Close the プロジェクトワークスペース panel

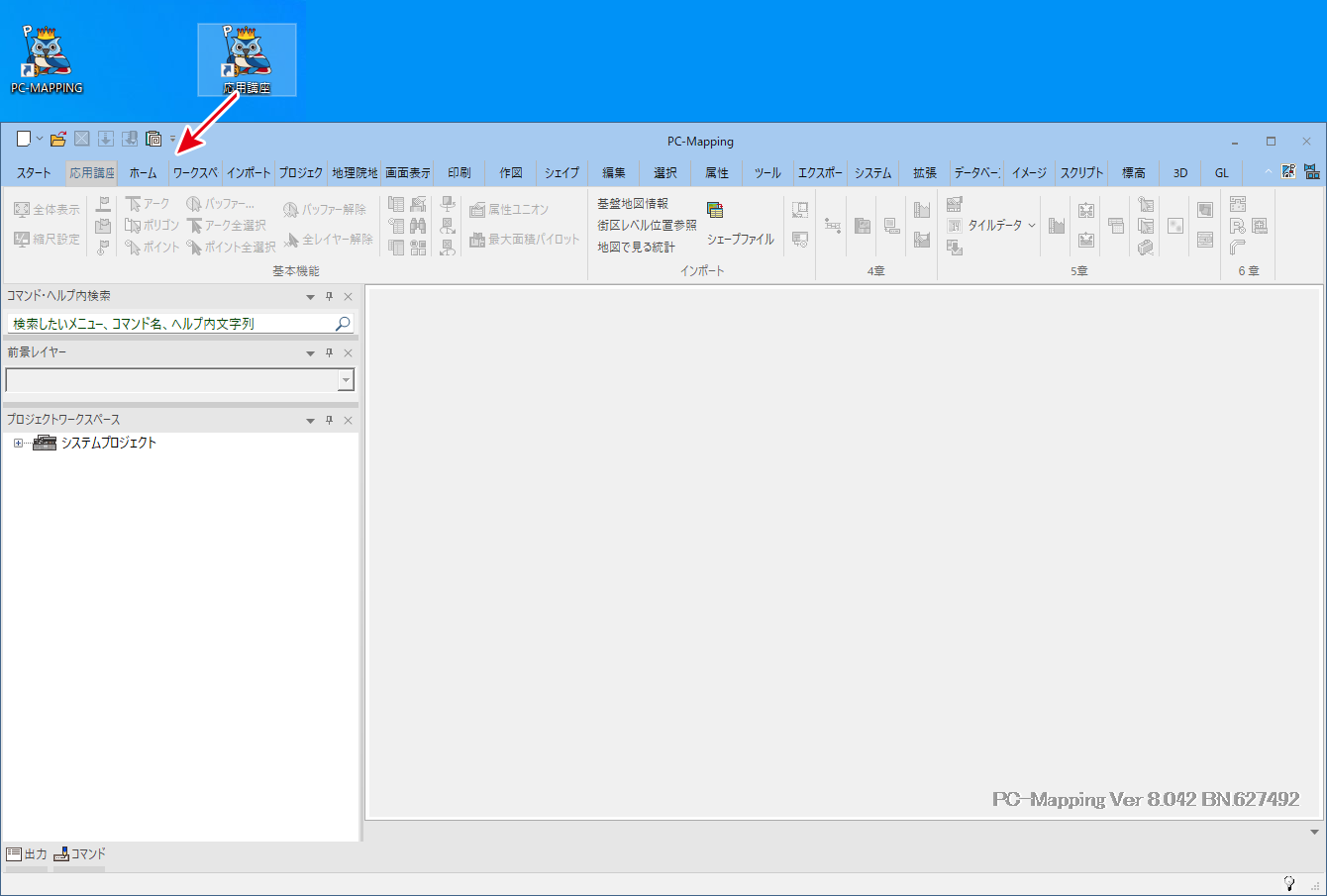pyautogui.click(x=348, y=421)
